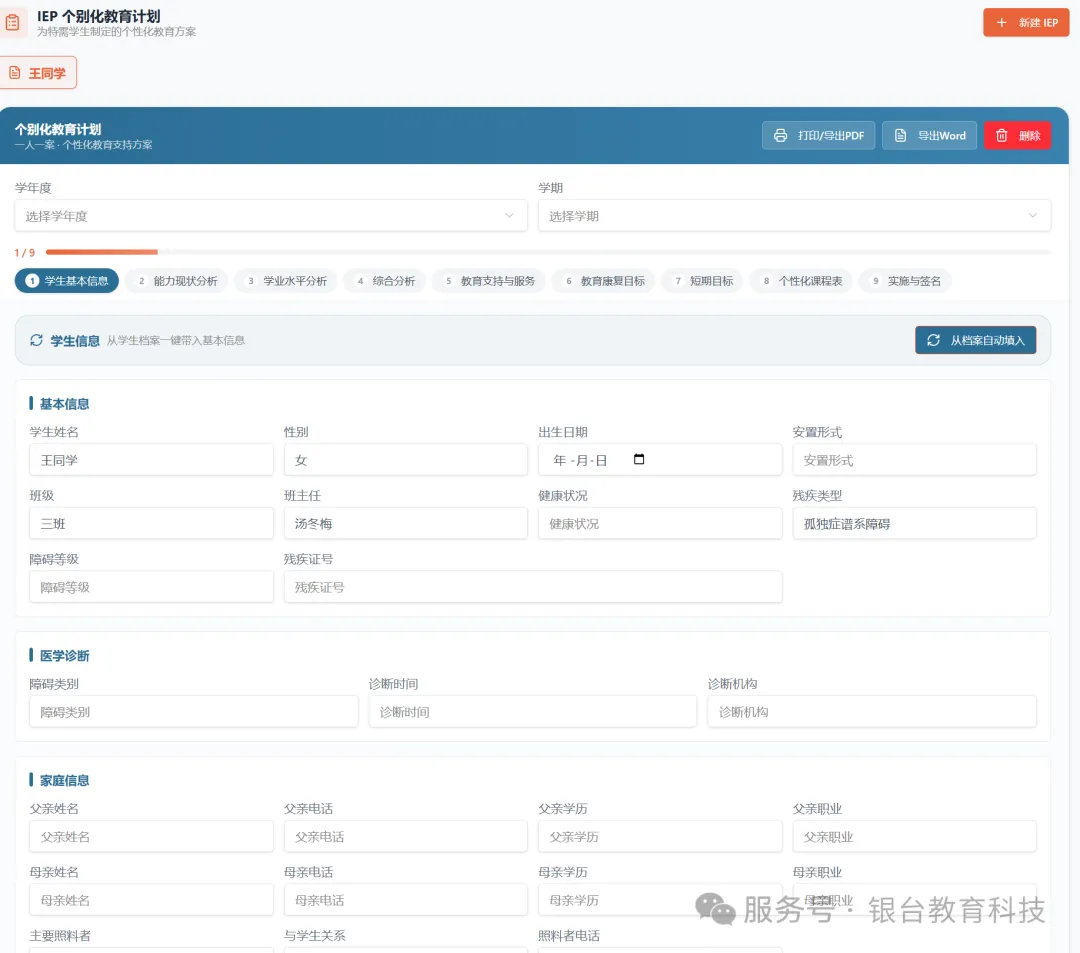Click the 班级 field showing 三班

click(152, 523)
